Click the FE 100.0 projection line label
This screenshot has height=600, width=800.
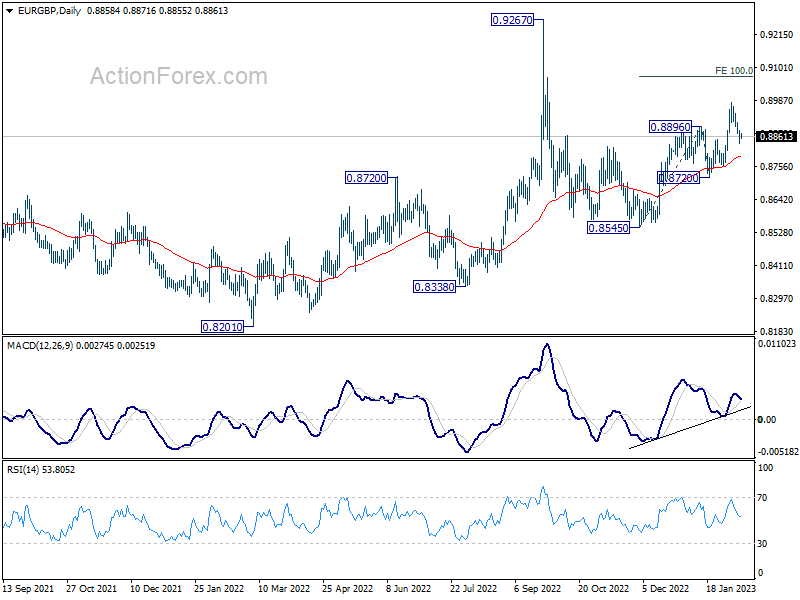click(x=734, y=70)
